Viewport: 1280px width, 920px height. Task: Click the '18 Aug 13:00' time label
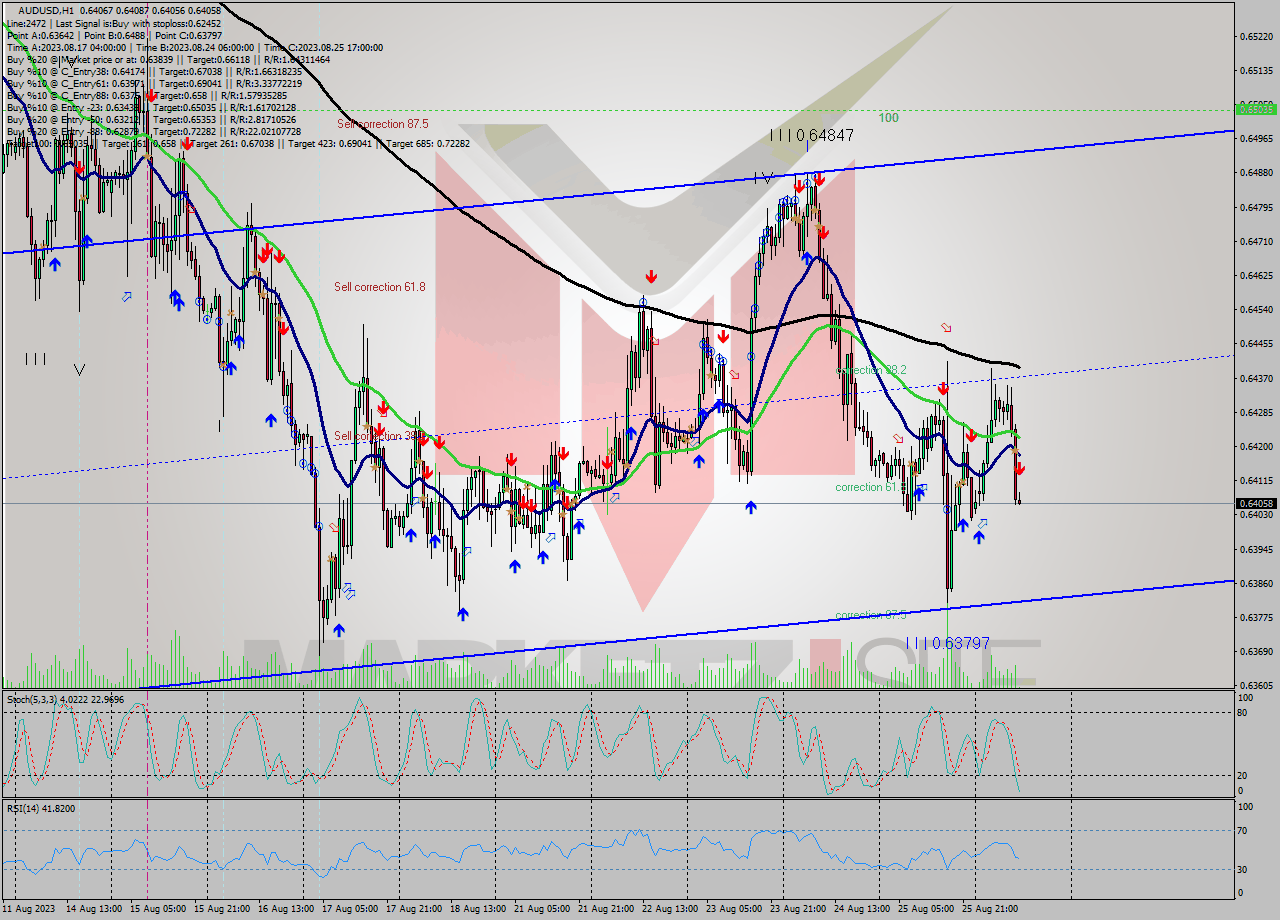click(x=480, y=909)
